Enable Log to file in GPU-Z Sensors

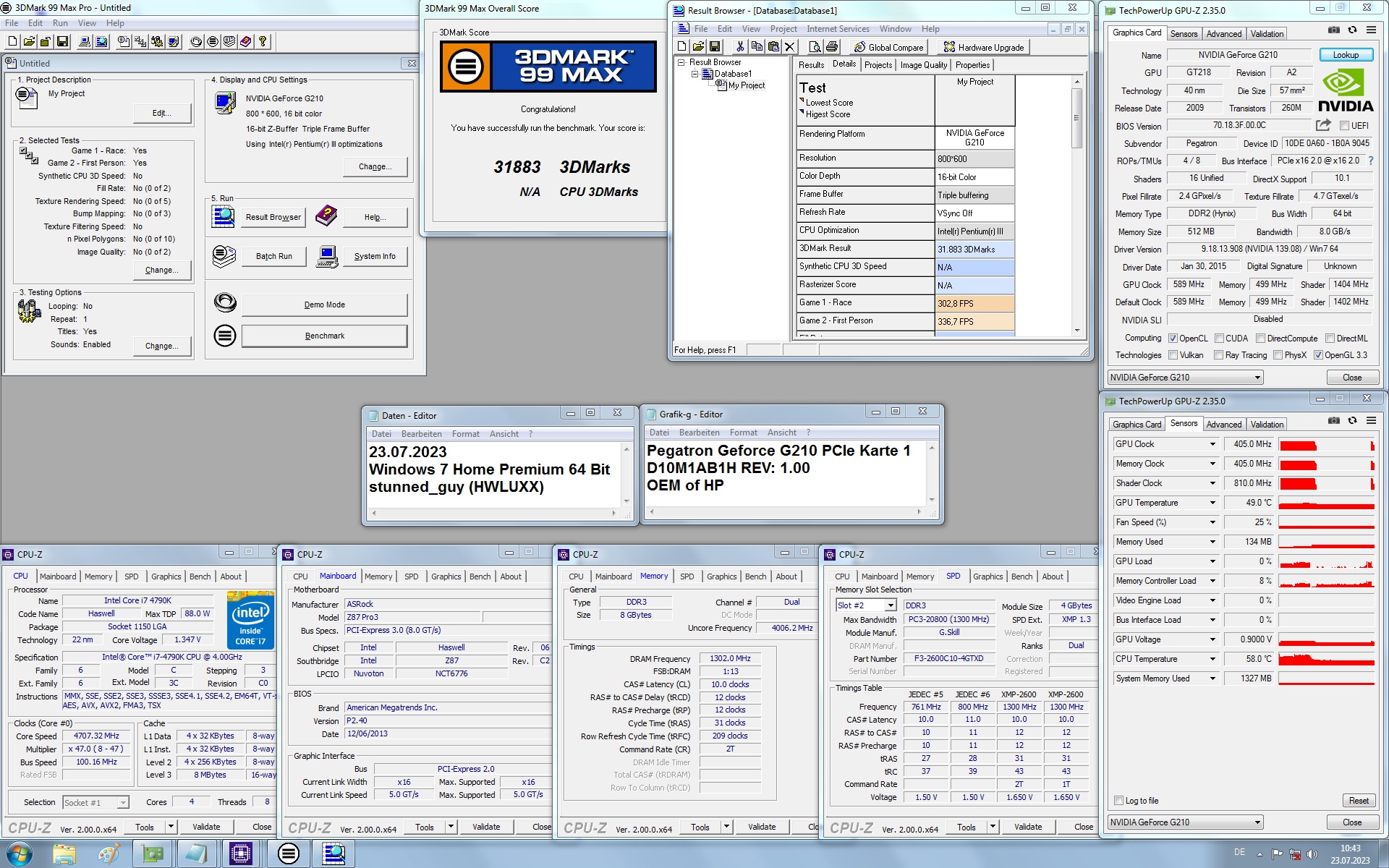1119,801
